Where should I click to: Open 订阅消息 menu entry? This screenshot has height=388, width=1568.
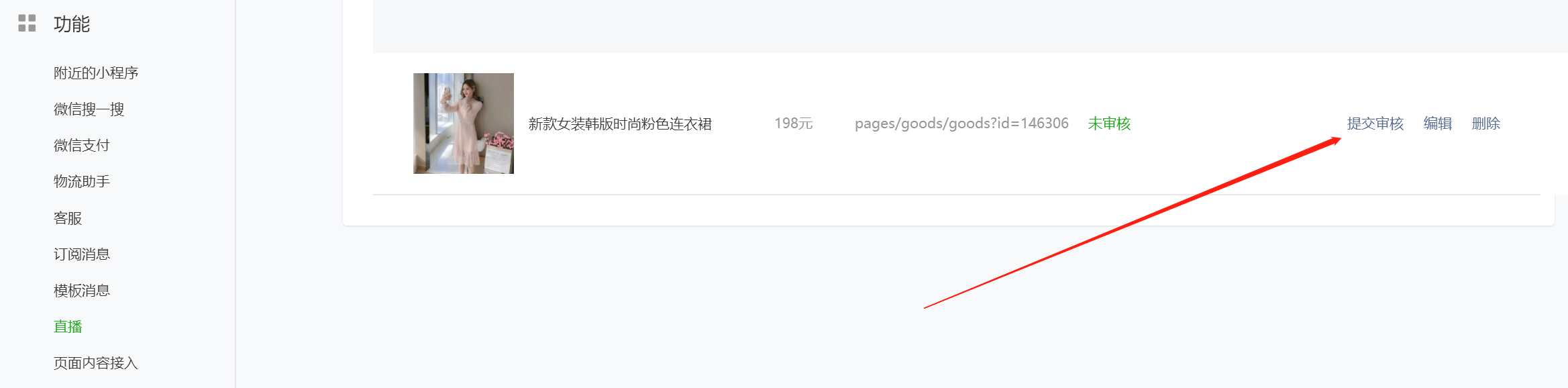(82, 254)
